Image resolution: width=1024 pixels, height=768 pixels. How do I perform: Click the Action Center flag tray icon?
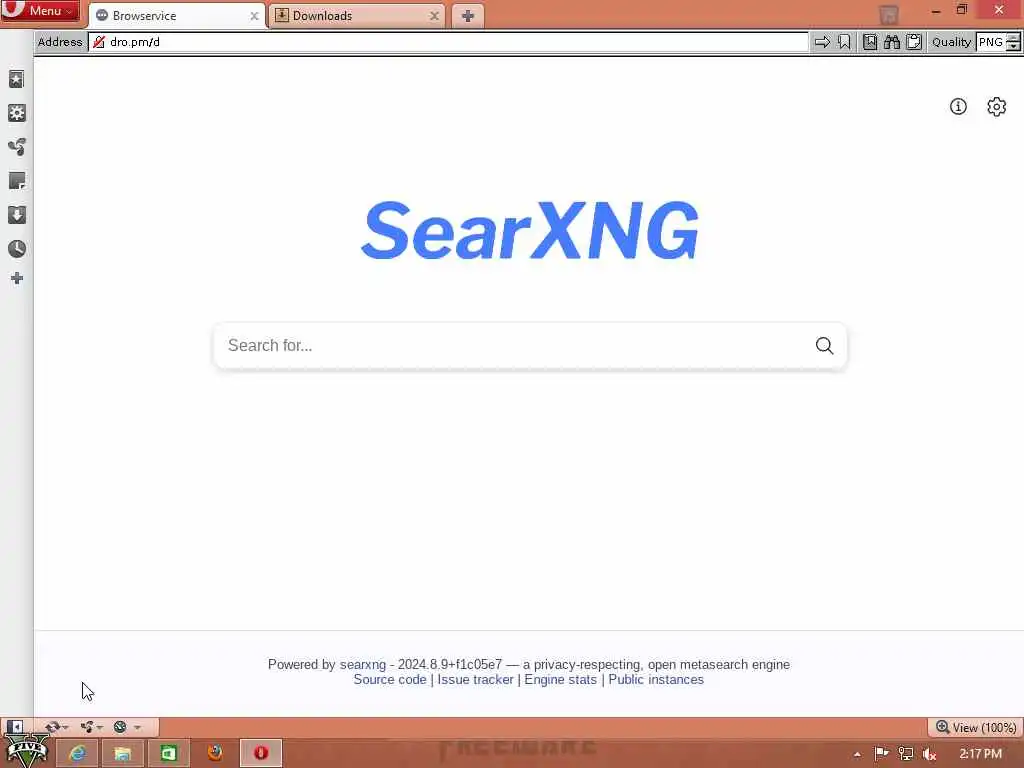pyautogui.click(x=881, y=754)
